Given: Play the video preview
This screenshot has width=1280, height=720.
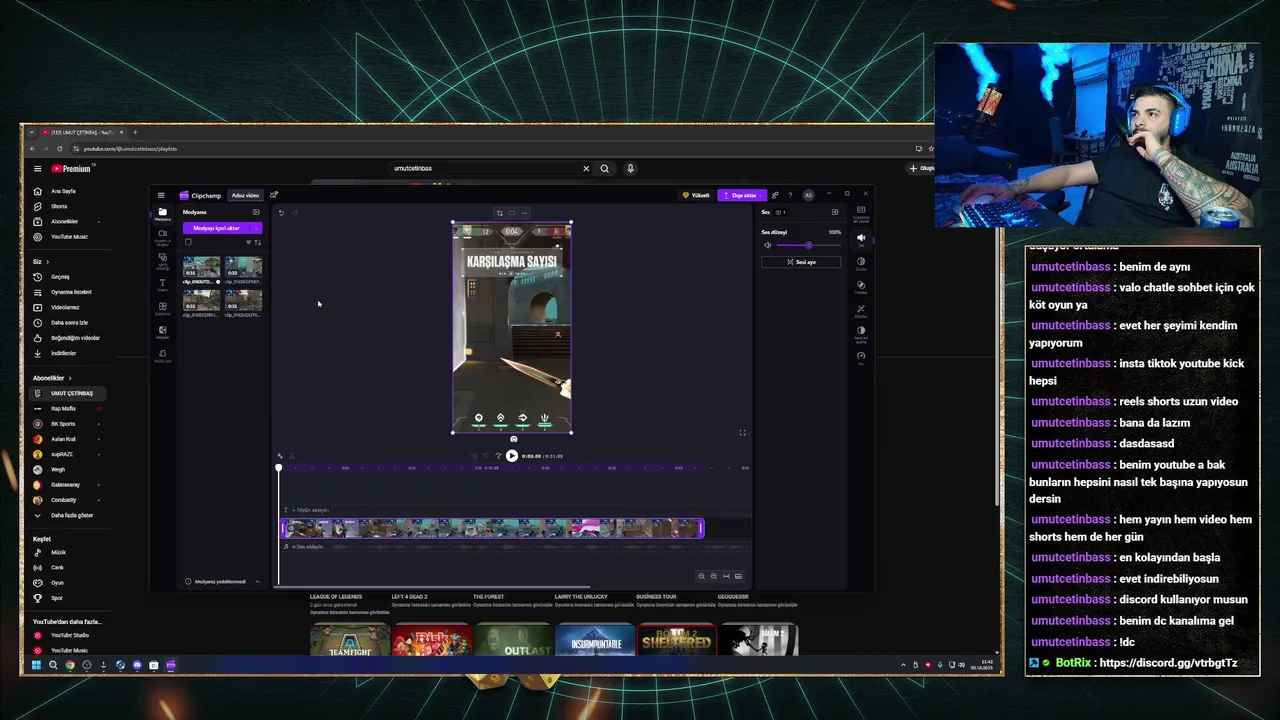Looking at the screenshot, I should (512, 456).
